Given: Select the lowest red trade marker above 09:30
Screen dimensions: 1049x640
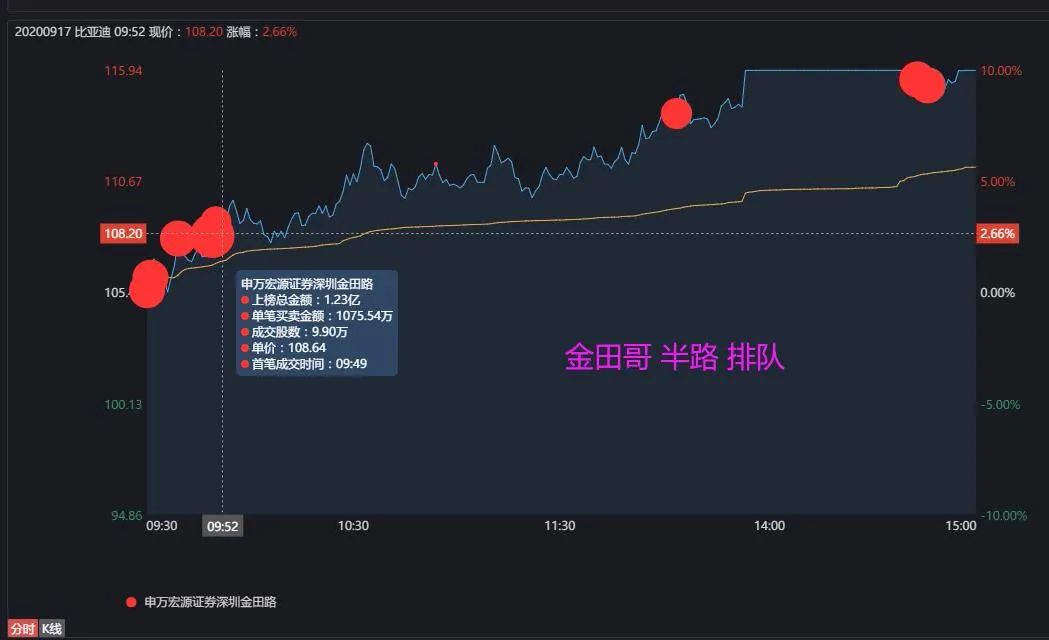Looking at the screenshot, I should (147, 290).
